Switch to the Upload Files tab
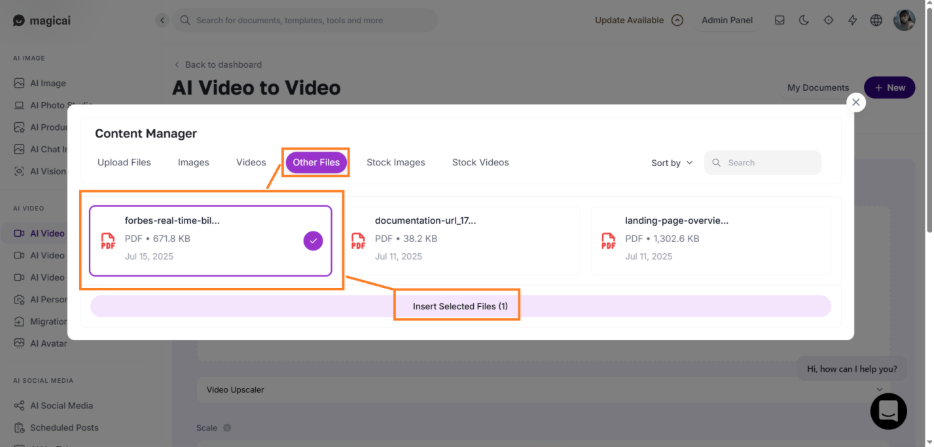The height and width of the screenshot is (447, 934). (x=124, y=162)
